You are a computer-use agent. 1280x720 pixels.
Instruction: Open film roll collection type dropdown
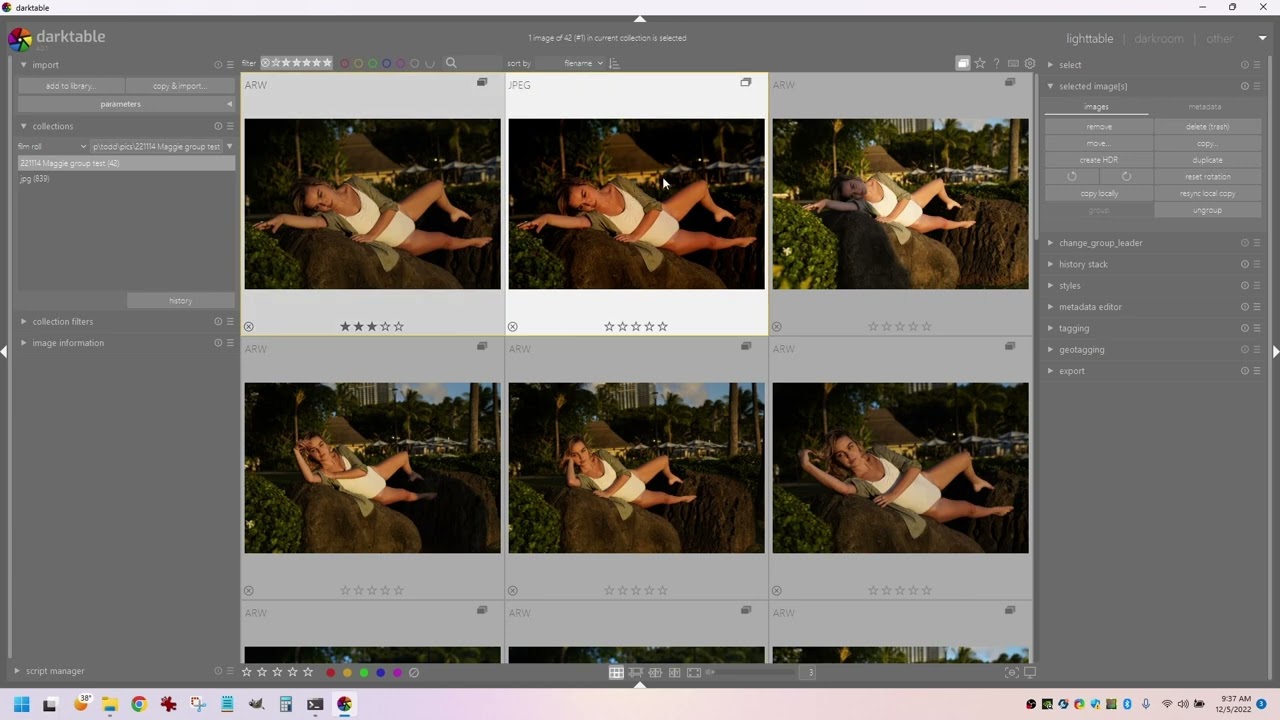coord(53,146)
